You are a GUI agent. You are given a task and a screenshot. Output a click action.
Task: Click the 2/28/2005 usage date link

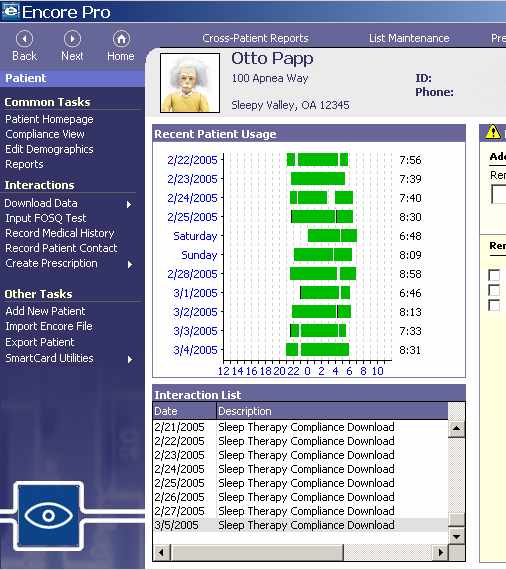pos(192,274)
